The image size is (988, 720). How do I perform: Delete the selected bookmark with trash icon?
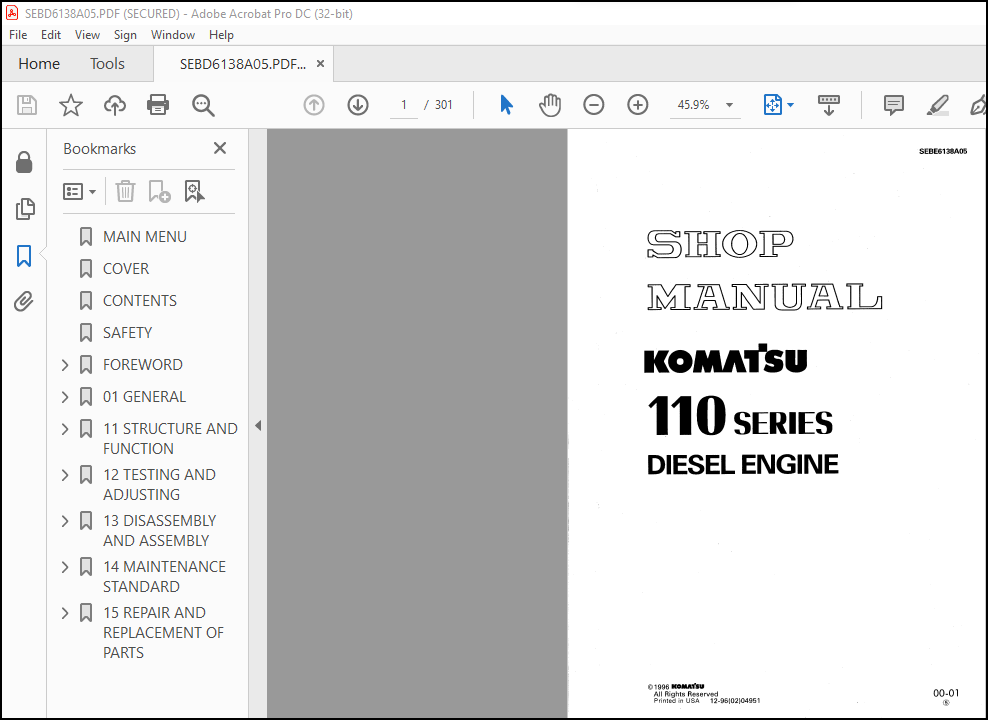125,191
